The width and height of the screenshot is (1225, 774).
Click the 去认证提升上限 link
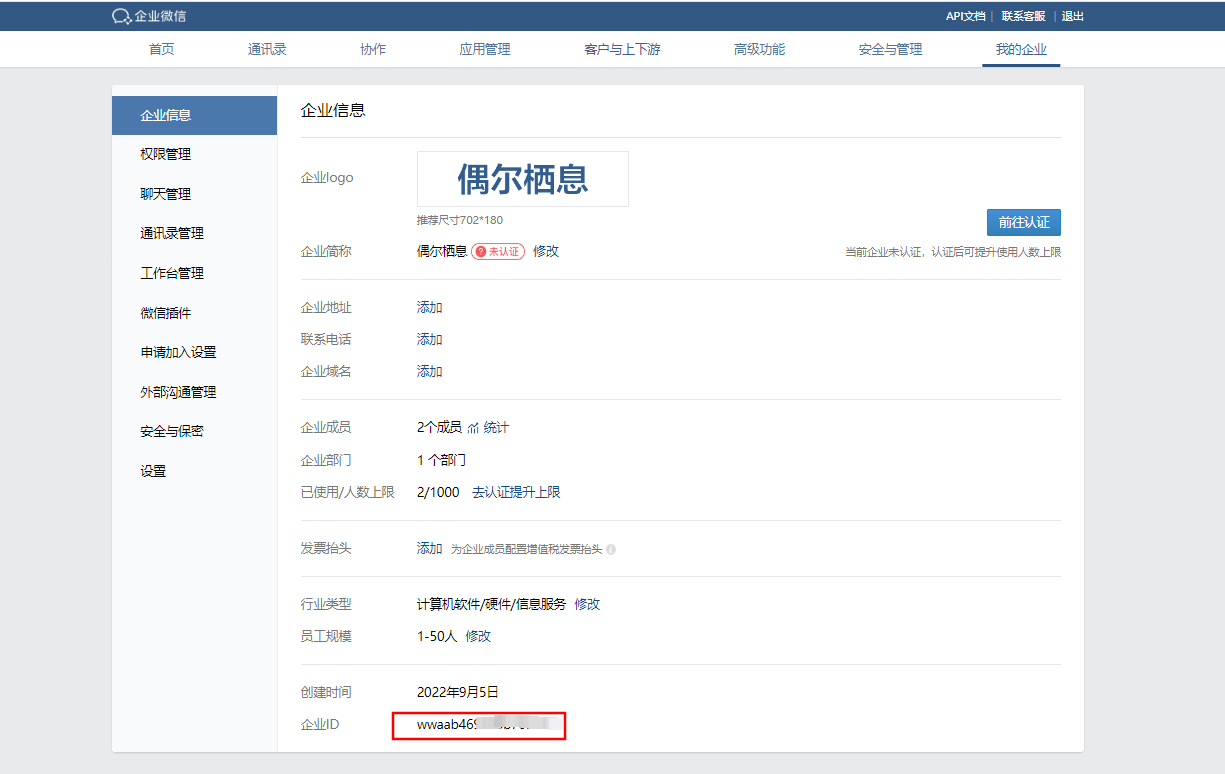click(516, 492)
